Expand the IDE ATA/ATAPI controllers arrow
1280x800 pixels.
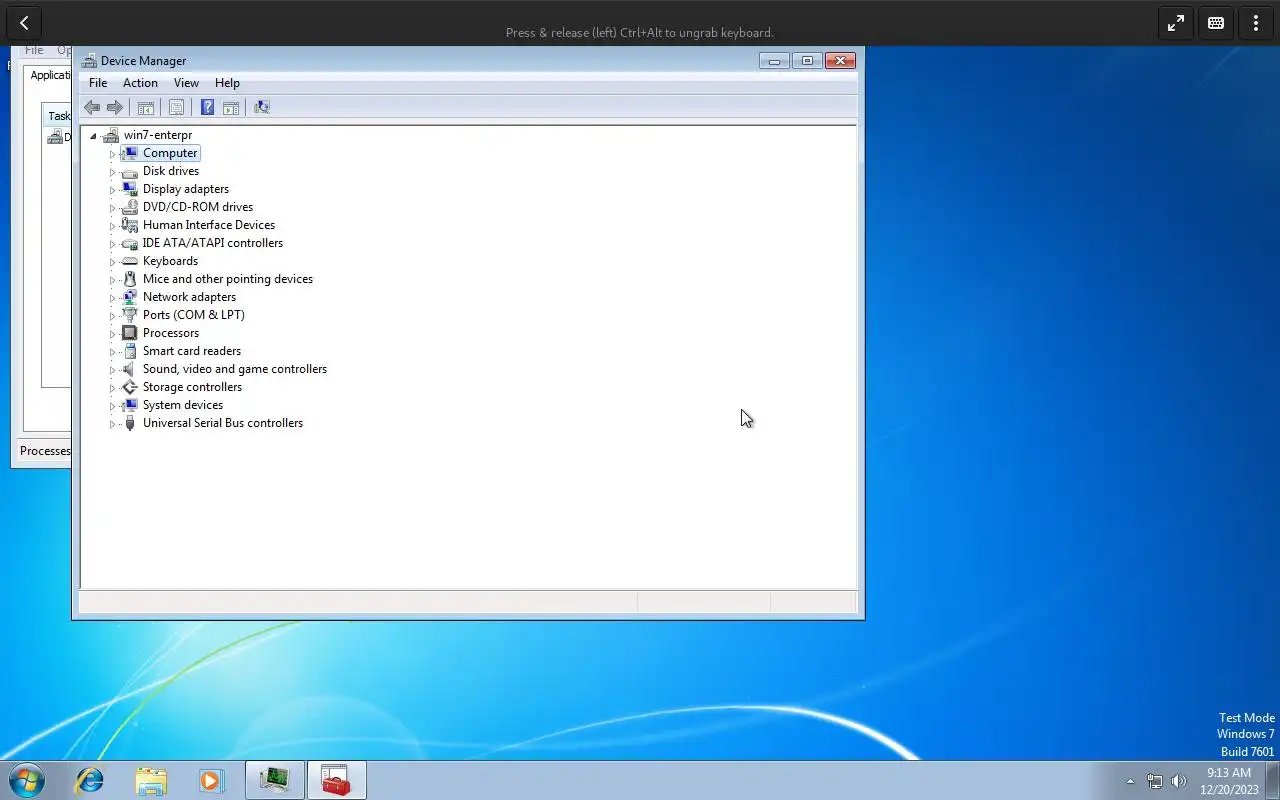click(112, 244)
